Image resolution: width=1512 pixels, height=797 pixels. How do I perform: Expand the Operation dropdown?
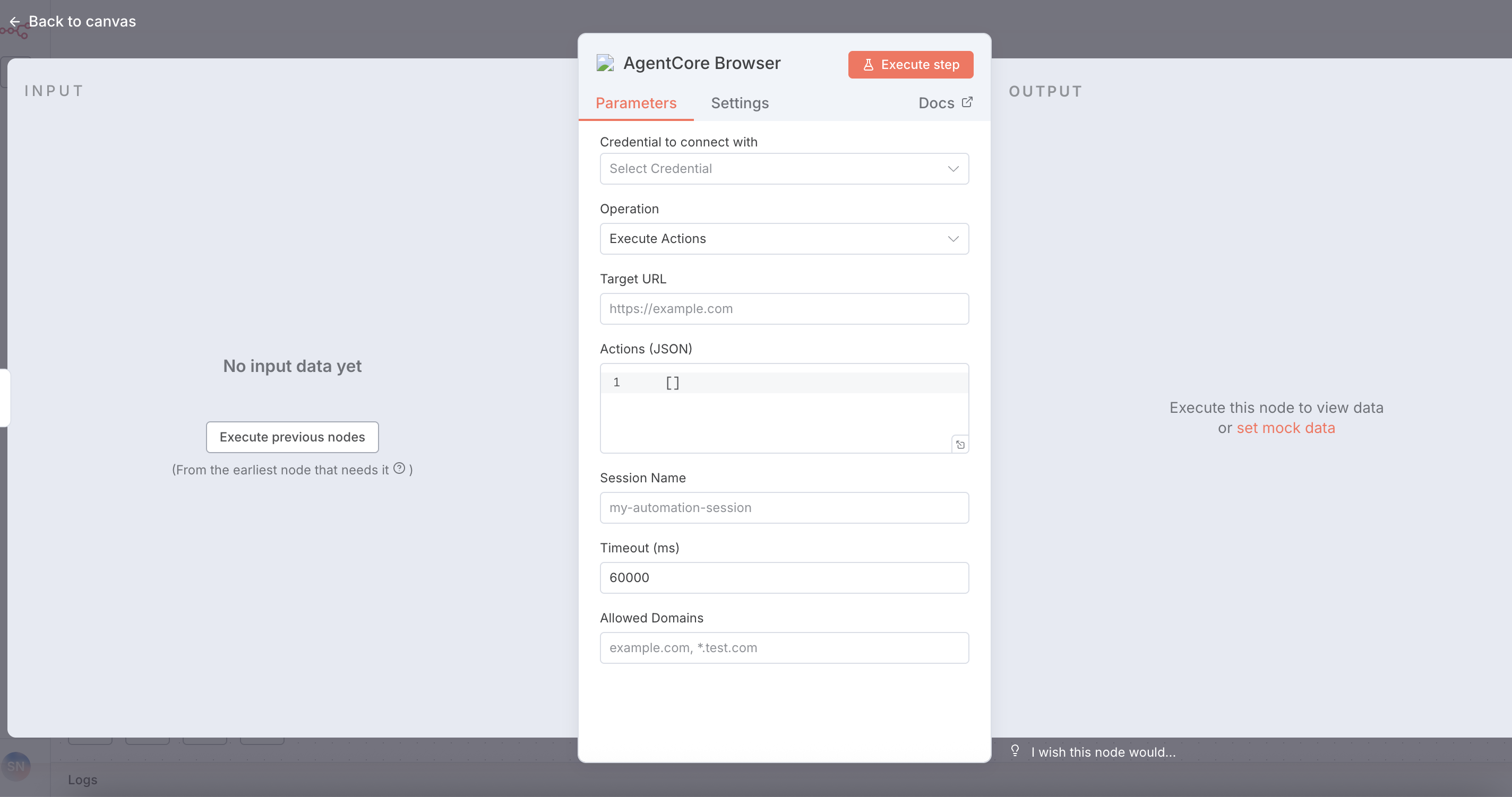[x=784, y=239]
